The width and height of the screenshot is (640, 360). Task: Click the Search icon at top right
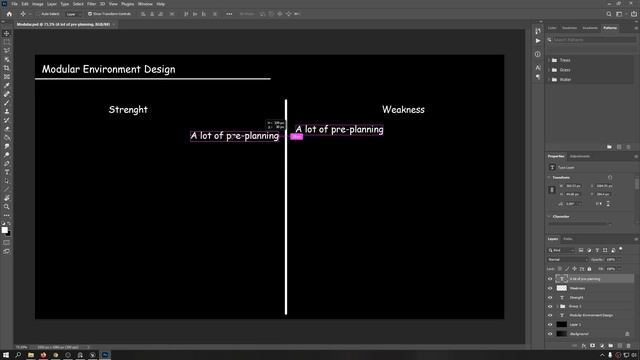pyautogui.click(x=609, y=14)
